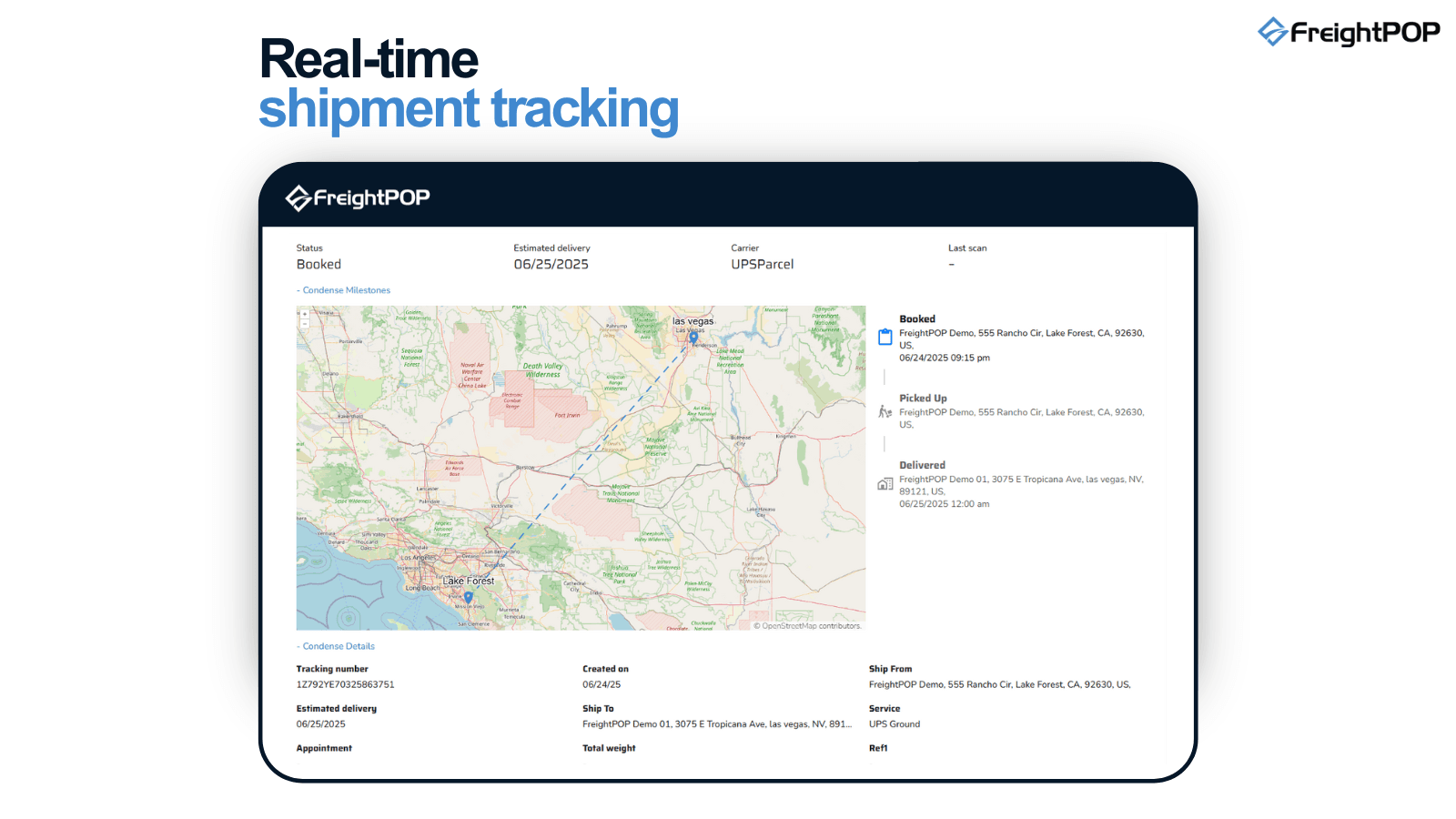Collapse the milestones via Condense Milestones

tap(343, 289)
